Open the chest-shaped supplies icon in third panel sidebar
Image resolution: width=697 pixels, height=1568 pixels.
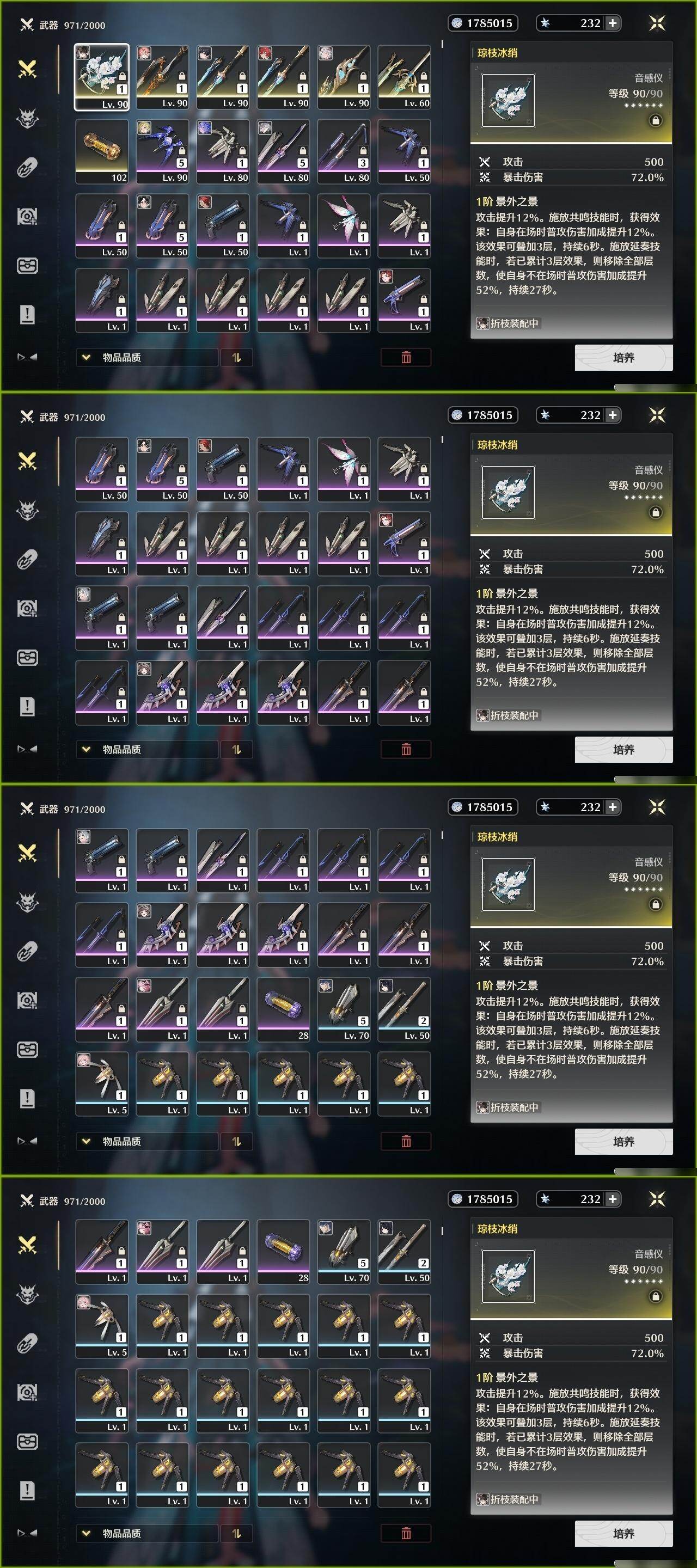click(x=27, y=1049)
